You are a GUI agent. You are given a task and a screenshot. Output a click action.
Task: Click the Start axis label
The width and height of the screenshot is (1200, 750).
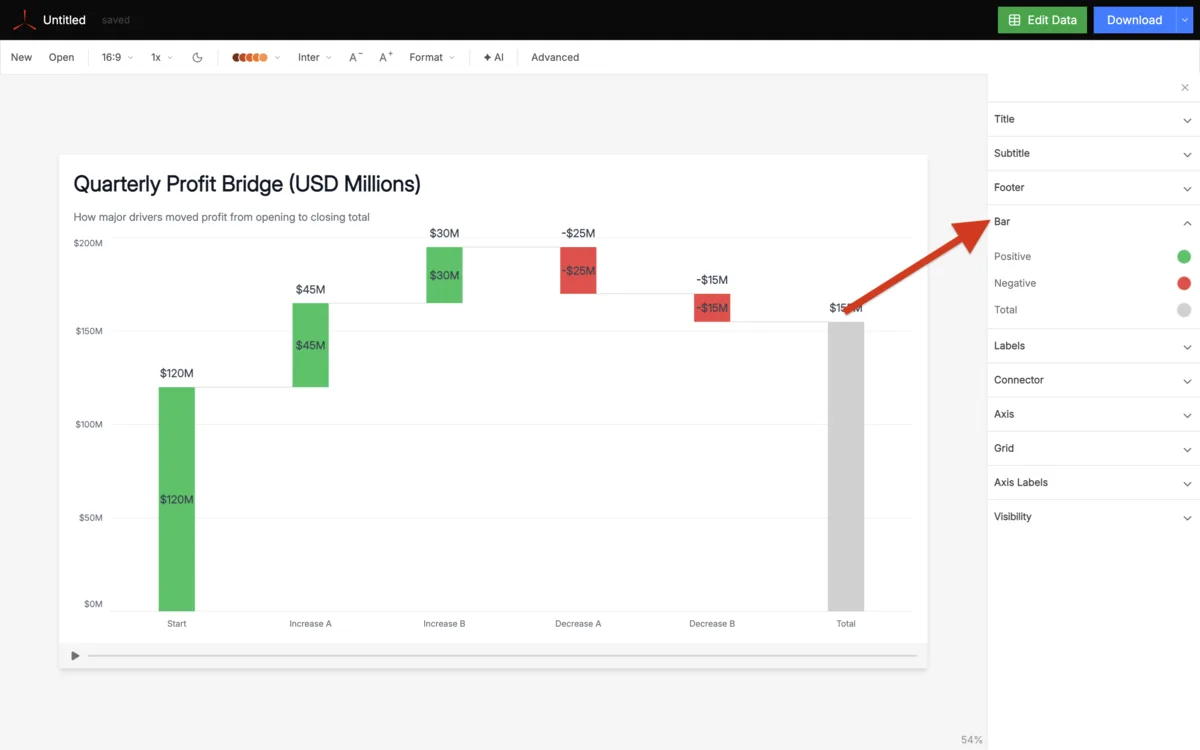177,623
